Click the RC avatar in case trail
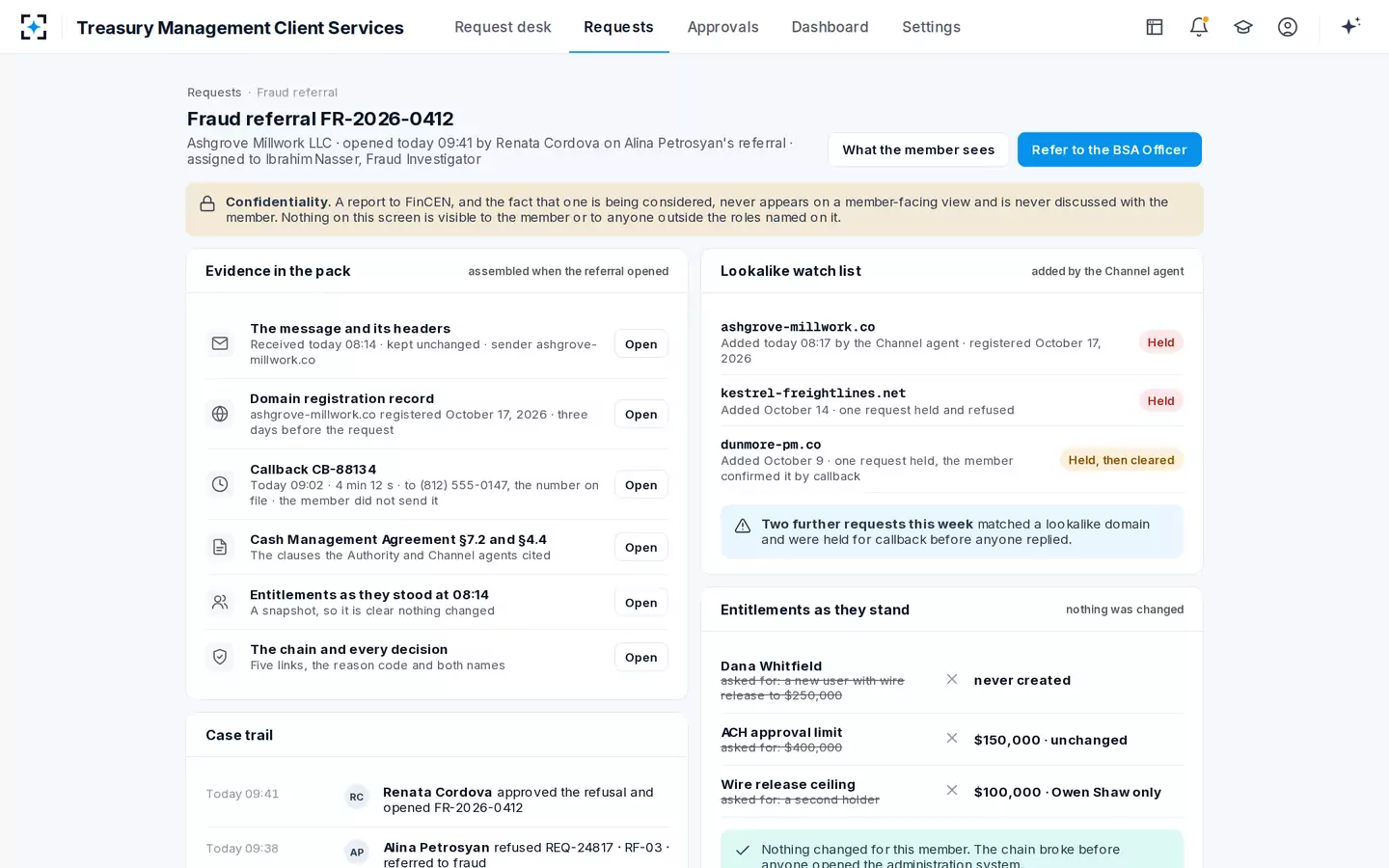1389x868 pixels. [x=357, y=797]
